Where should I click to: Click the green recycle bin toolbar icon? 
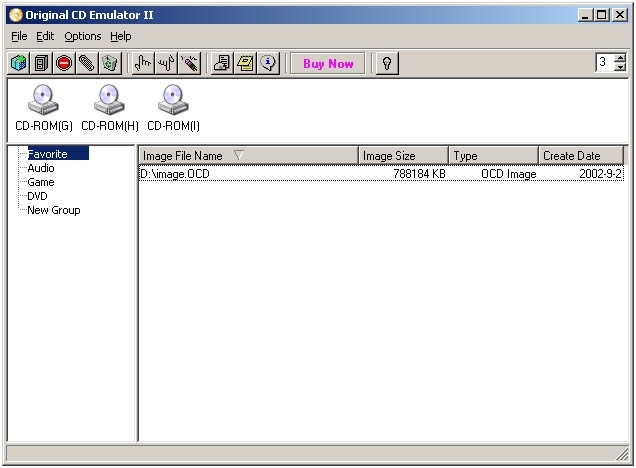point(110,63)
